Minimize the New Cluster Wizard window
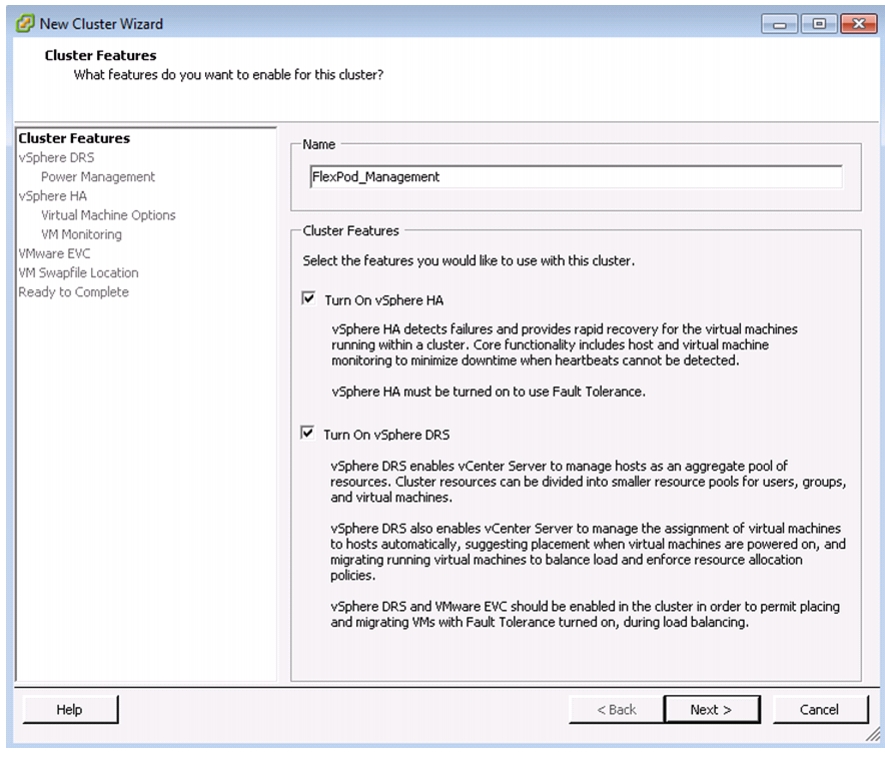 click(779, 24)
